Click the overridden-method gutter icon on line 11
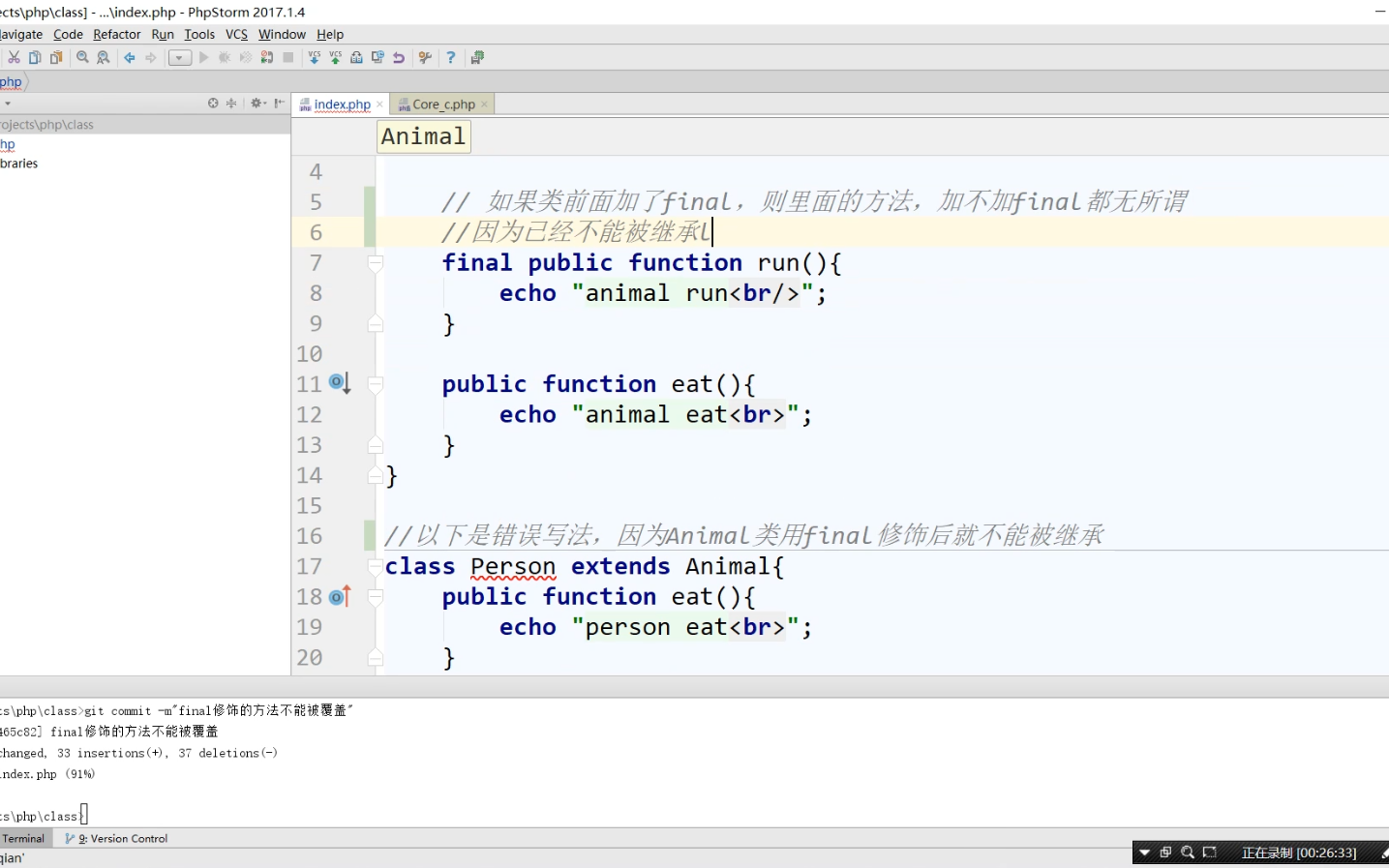 pos(338,383)
